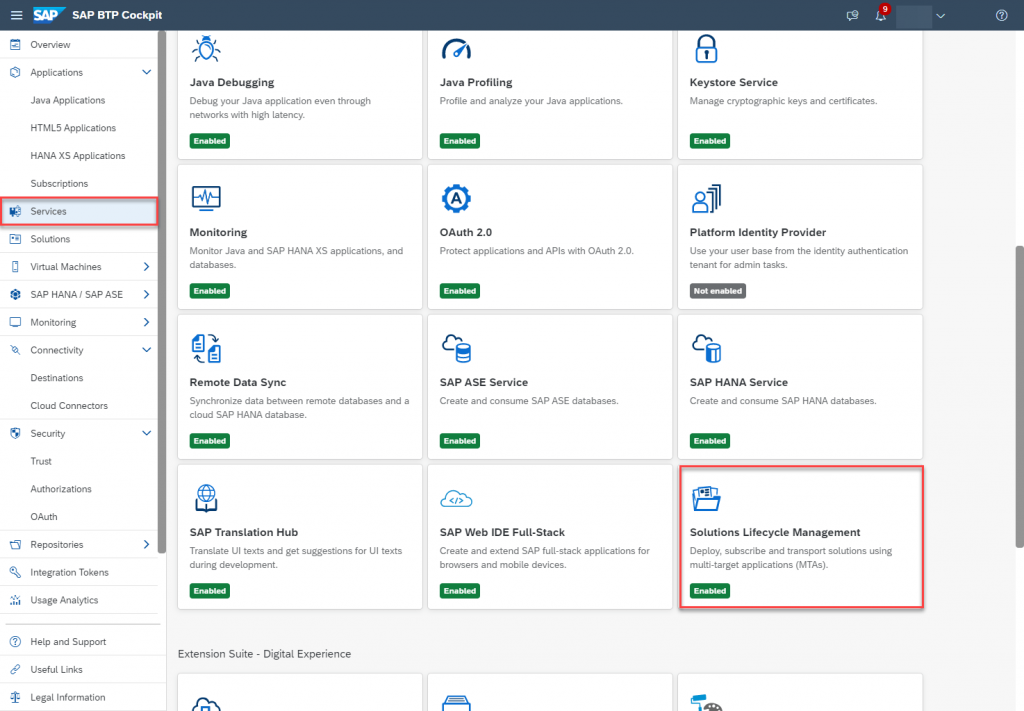Click the Overview icon in the sidebar
The image size is (1024, 711).
coord(15,44)
